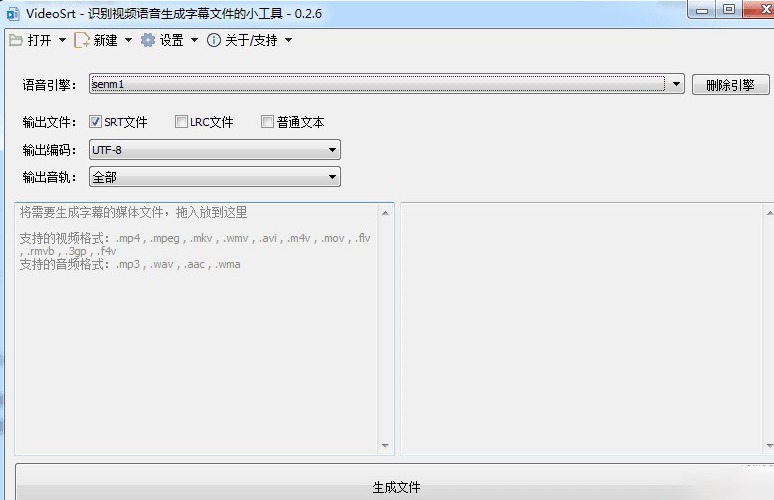Open the 输出音轨 全部 dropdown
Viewport: 774px width, 500px height.
coord(215,177)
